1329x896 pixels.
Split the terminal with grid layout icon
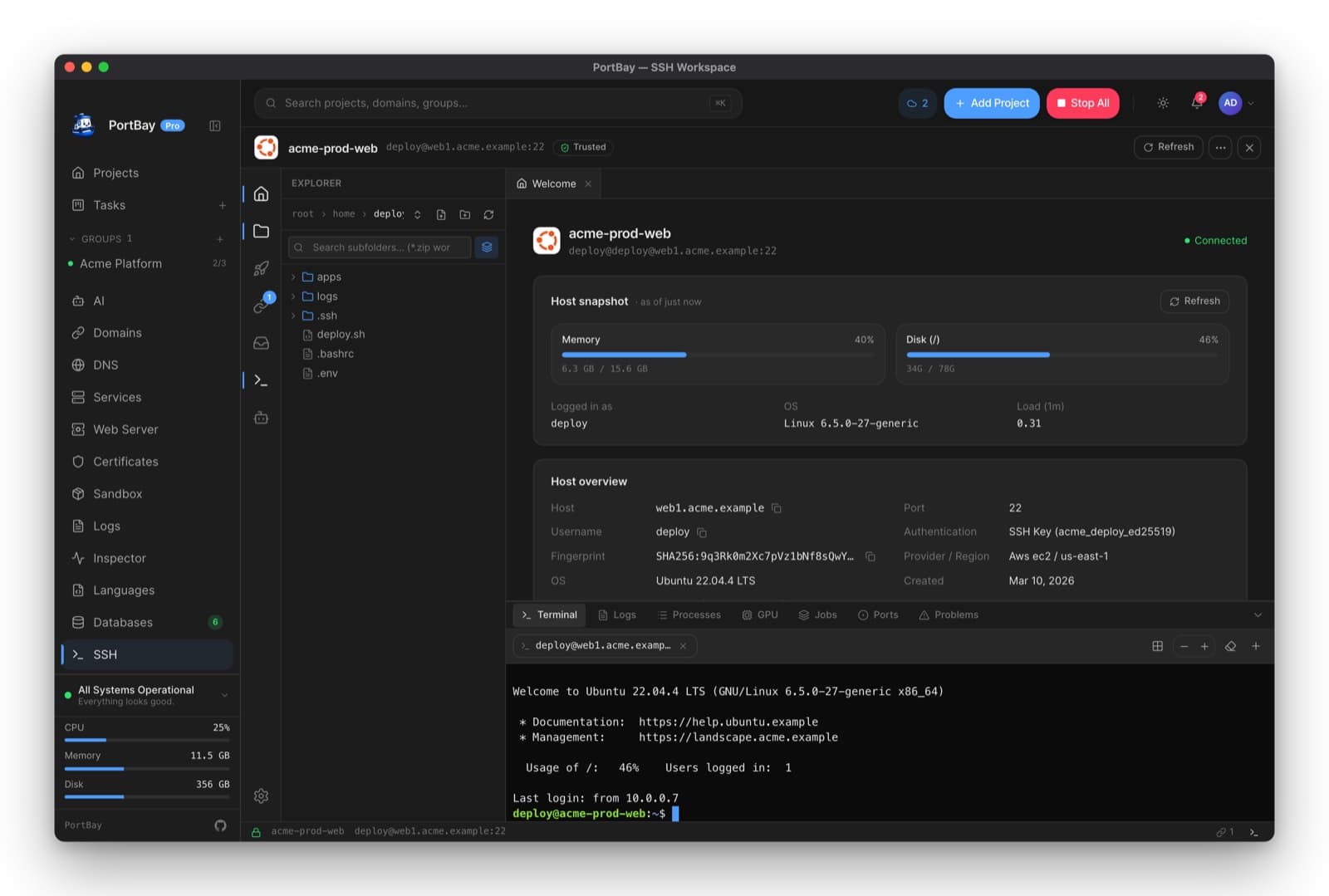(1157, 646)
